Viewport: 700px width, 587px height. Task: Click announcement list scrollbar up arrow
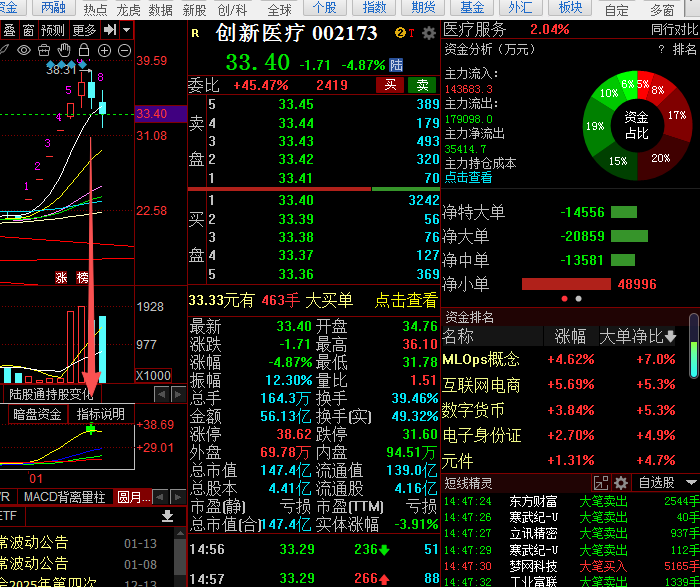180,533
